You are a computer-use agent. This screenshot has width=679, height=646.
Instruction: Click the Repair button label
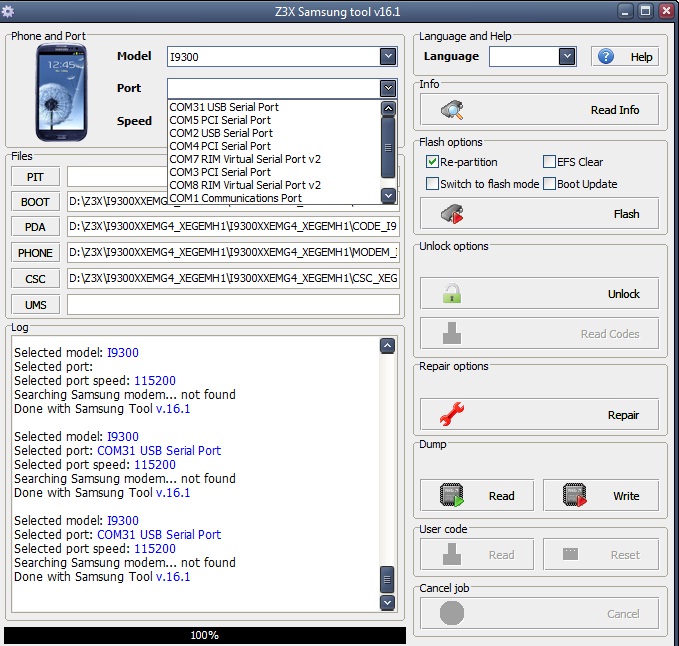[624, 415]
